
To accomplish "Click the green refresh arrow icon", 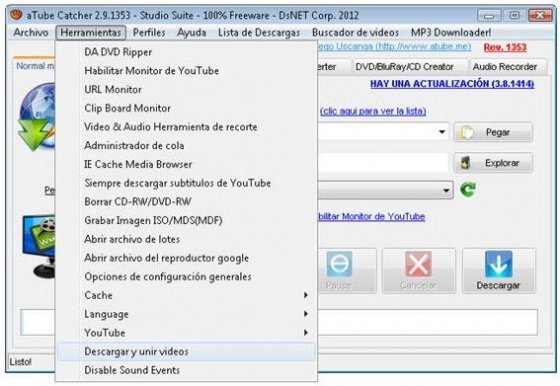I will coord(468,190).
